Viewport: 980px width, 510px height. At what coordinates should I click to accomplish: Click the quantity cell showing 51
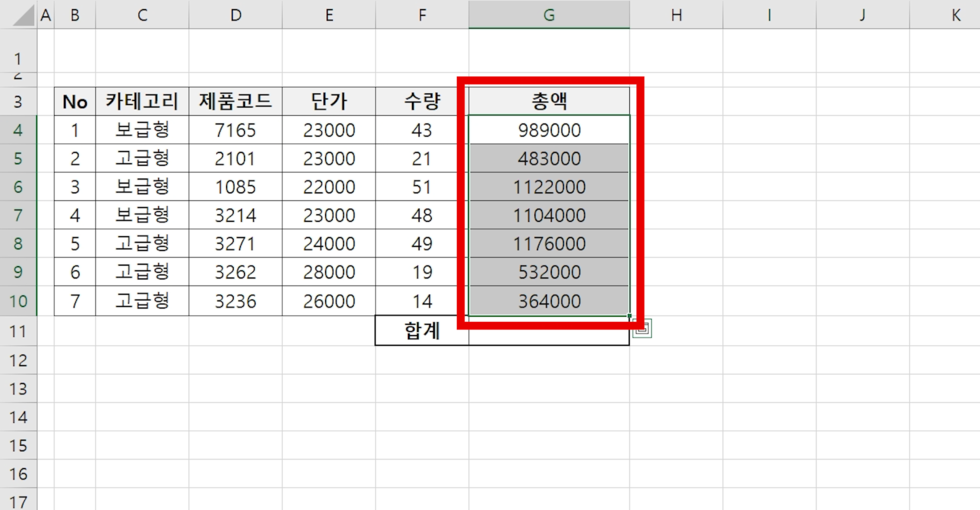(x=422, y=187)
